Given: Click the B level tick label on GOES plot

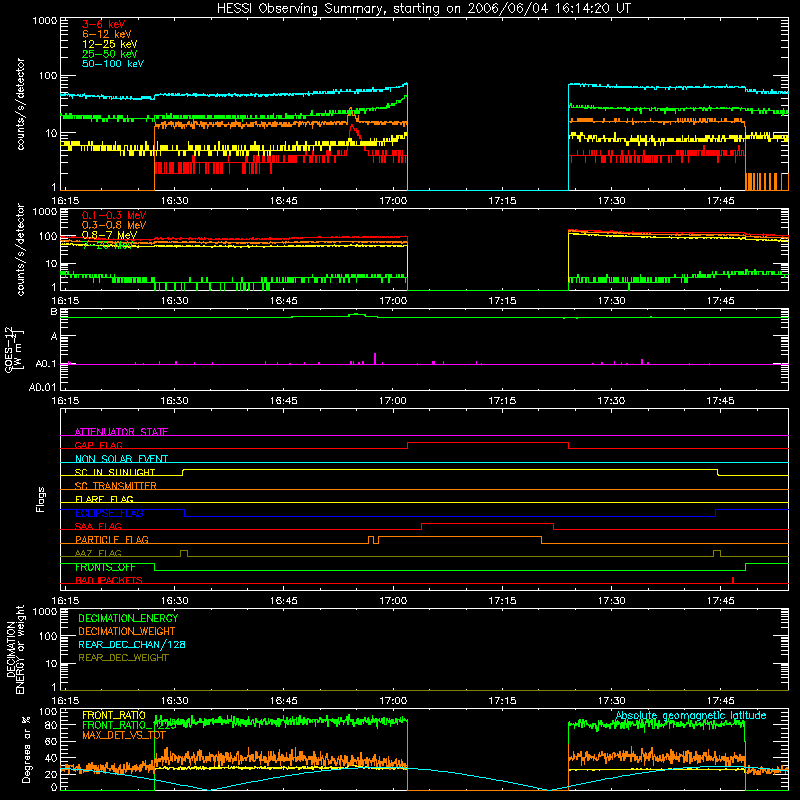Looking at the screenshot, I should coord(54,312).
